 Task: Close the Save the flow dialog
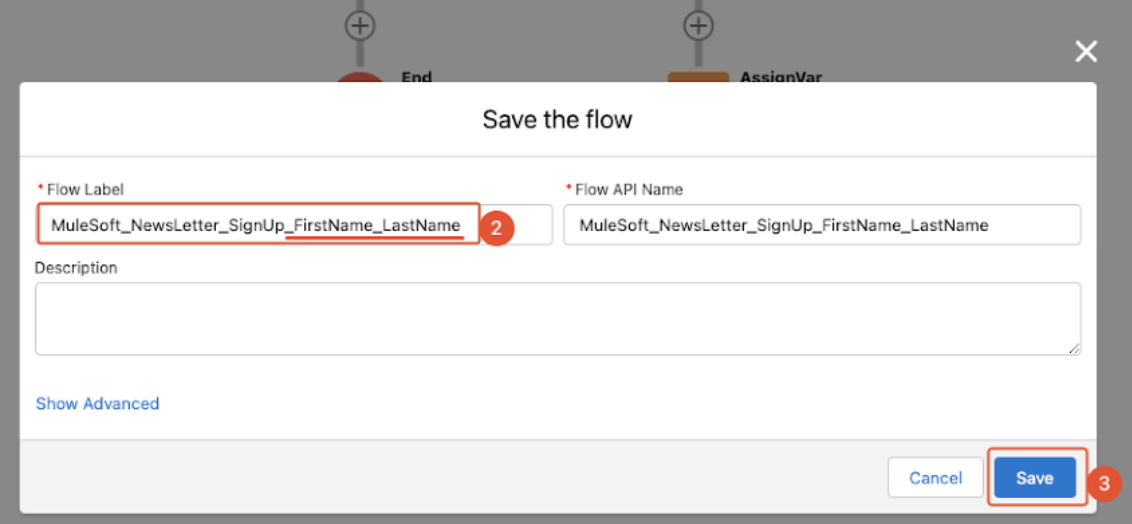pos(1086,52)
